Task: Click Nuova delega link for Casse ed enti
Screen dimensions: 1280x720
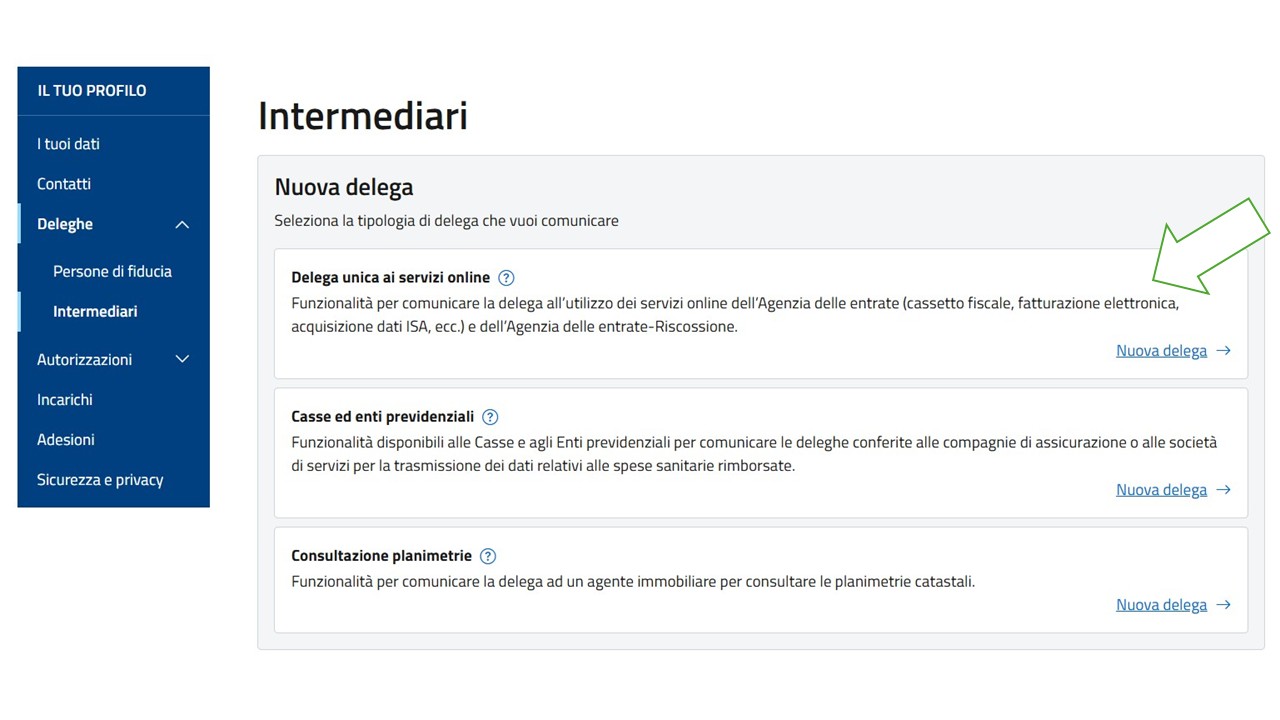Action: [x=1161, y=490]
